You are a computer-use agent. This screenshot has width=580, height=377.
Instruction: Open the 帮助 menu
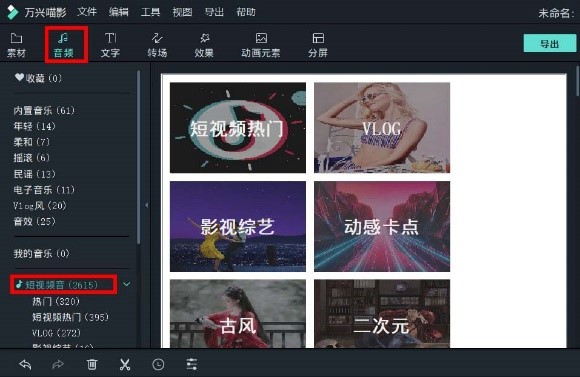coord(246,12)
